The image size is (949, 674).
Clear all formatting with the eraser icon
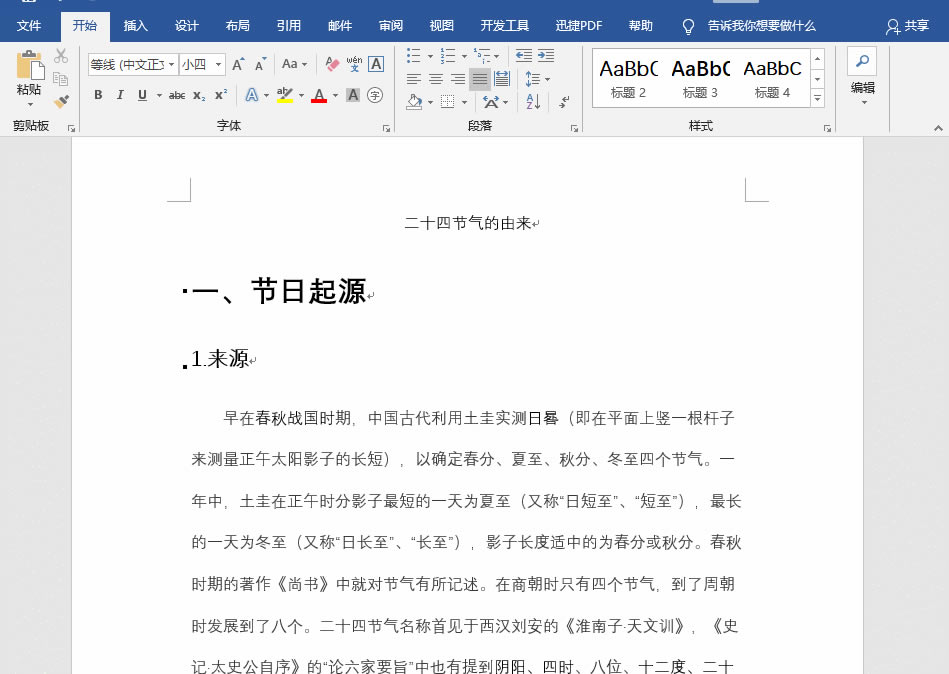[332, 64]
